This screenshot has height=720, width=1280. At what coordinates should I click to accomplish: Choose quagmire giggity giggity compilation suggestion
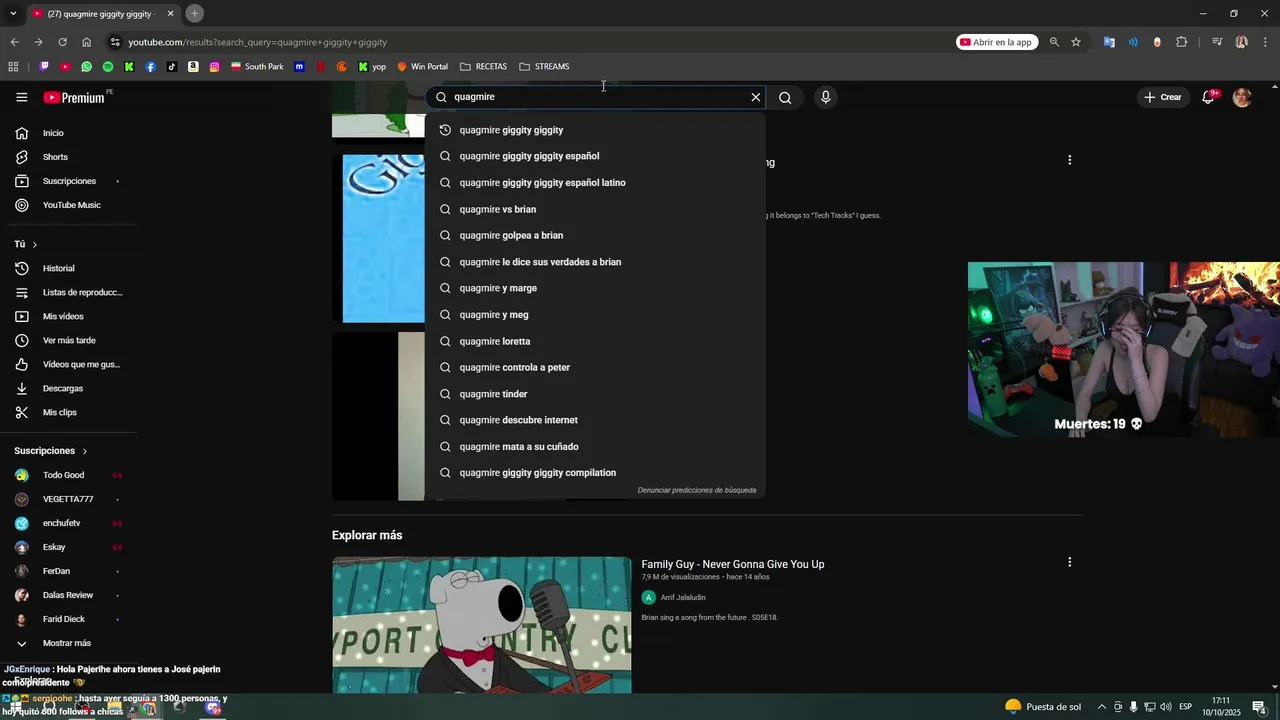tap(595, 473)
